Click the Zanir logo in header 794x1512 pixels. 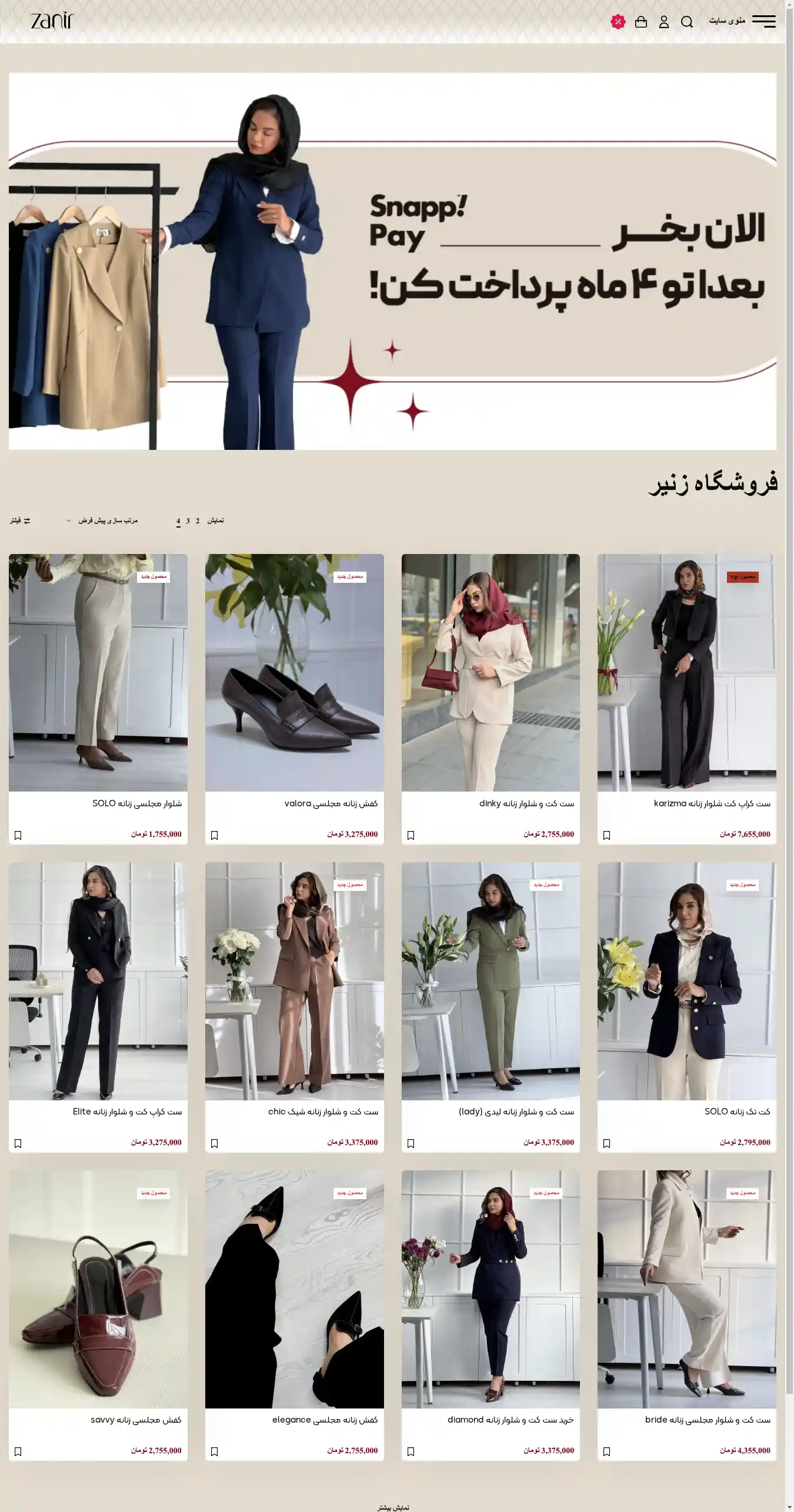52,21
